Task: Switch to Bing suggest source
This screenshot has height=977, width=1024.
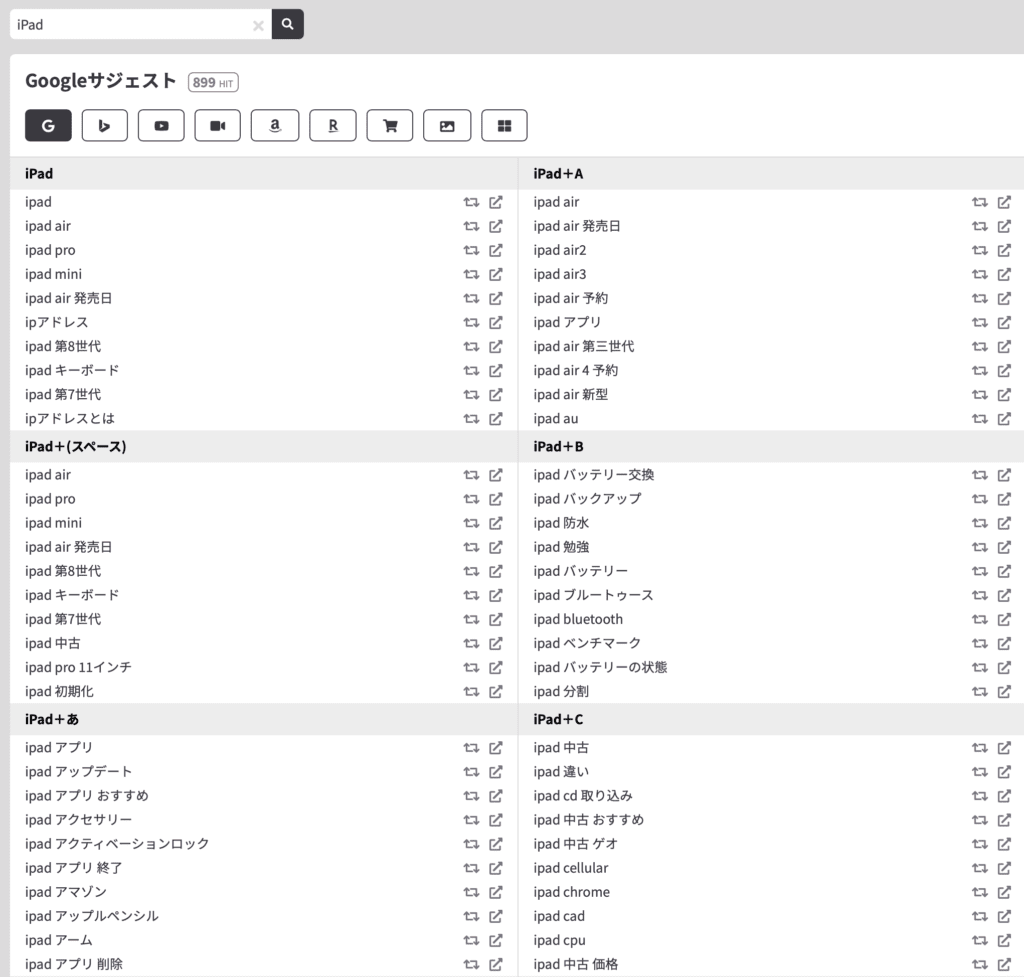Action: tap(104, 125)
